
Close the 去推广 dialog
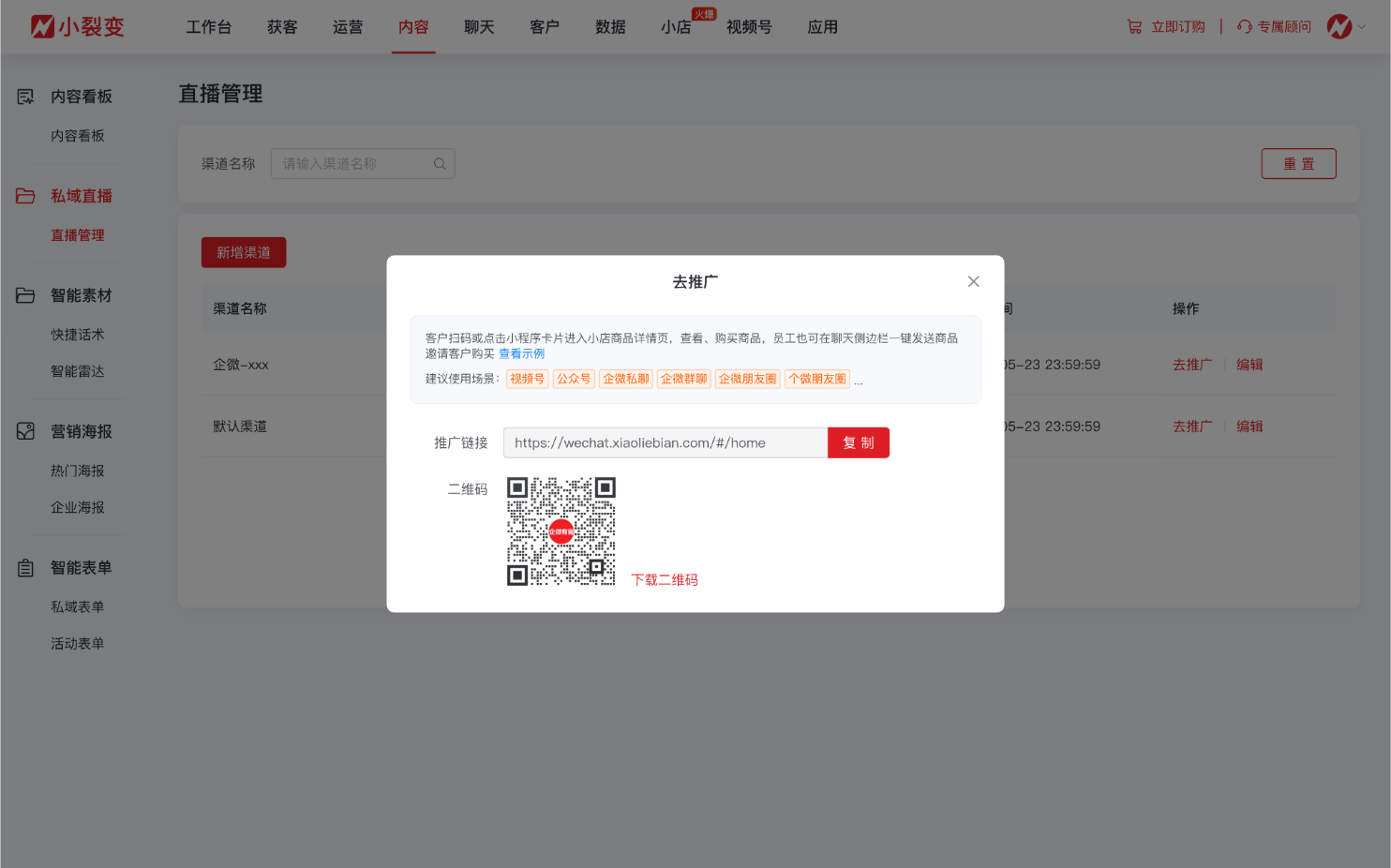point(974,281)
